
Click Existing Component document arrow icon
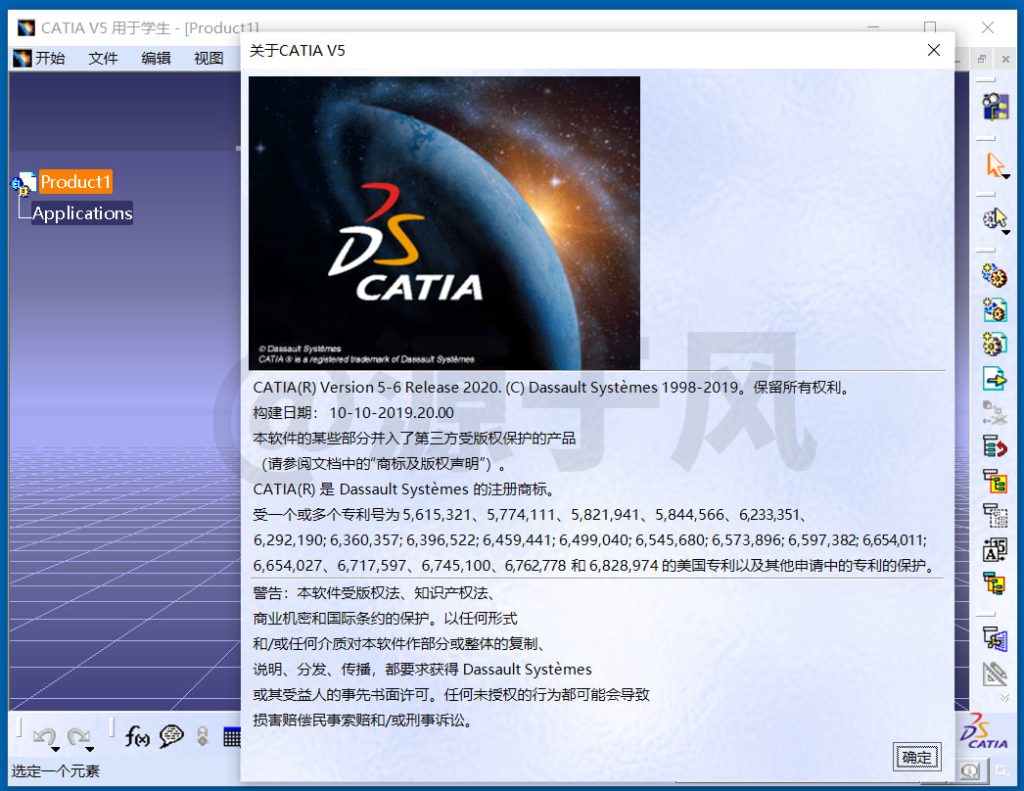coord(995,378)
